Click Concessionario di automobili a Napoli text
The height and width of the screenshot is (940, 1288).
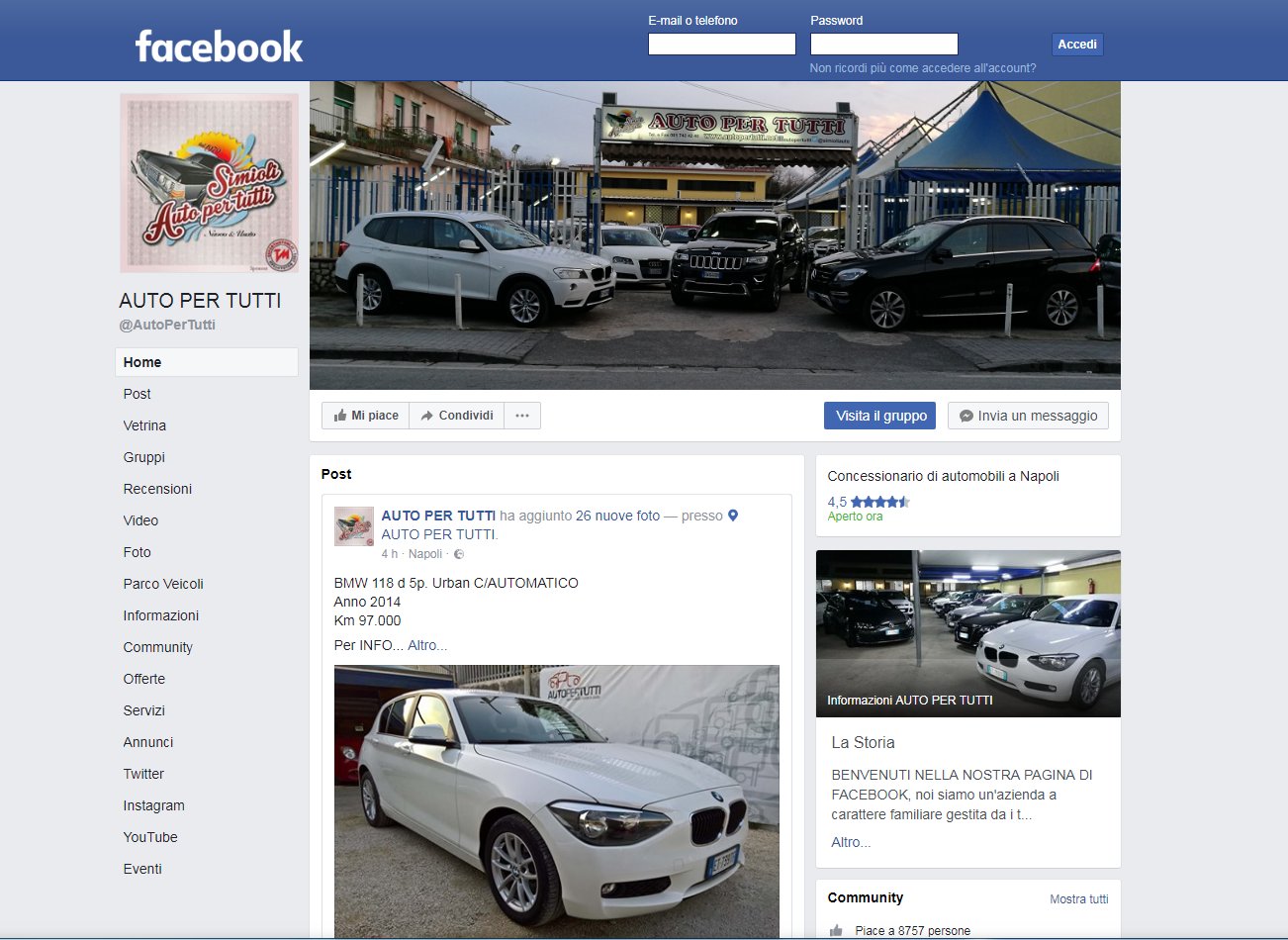[x=943, y=476]
